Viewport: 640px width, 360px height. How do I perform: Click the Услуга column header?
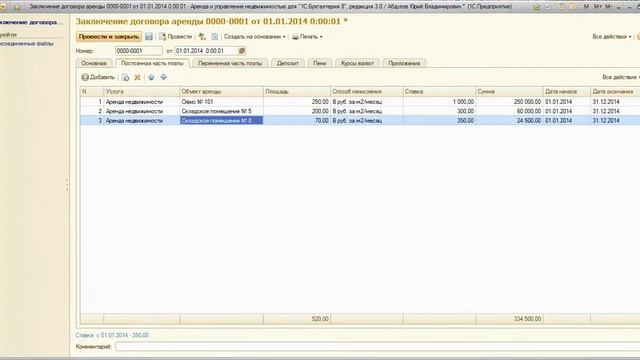click(x=141, y=91)
